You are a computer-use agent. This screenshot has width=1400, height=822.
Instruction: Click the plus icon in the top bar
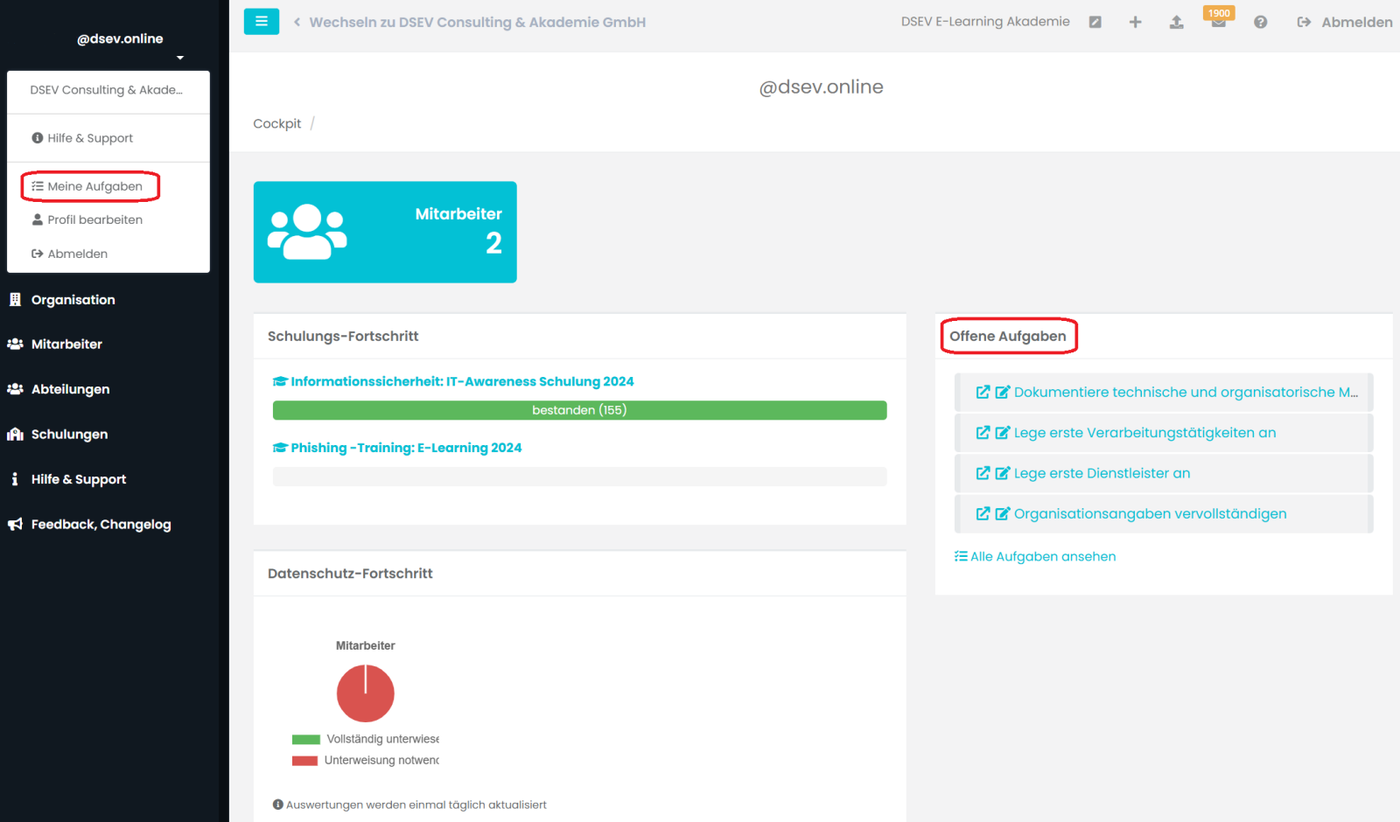tap(1135, 22)
